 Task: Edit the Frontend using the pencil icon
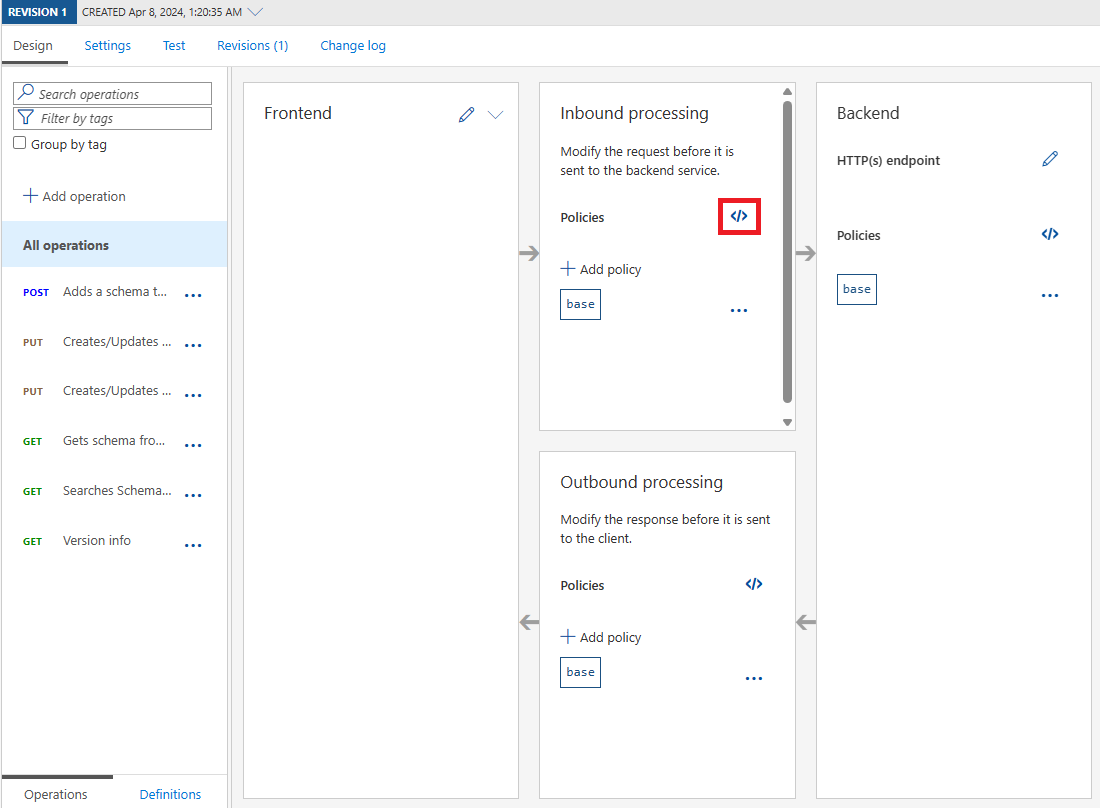466,113
